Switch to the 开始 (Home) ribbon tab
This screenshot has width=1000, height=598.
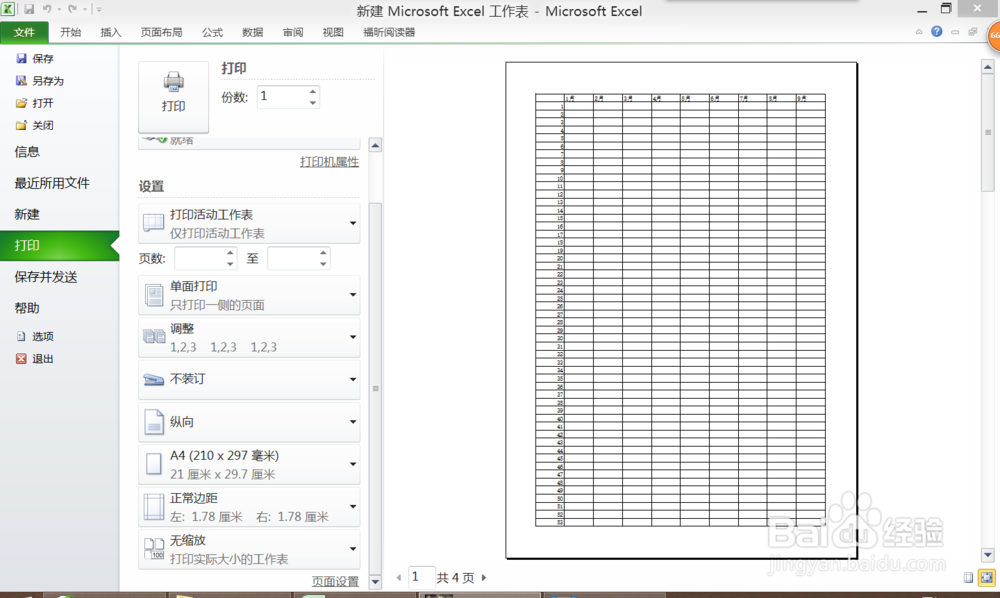click(70, 33)
